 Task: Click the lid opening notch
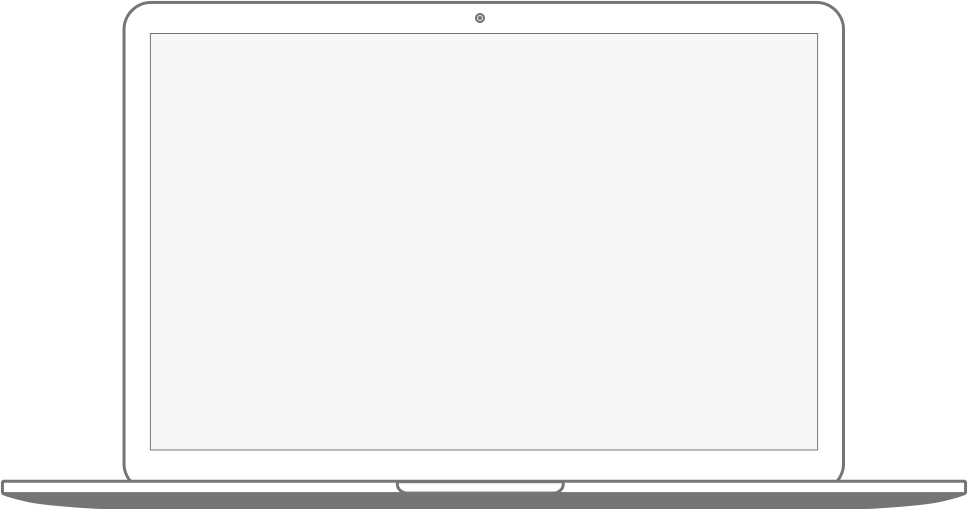pyautogui.click(x=480, y=487)
